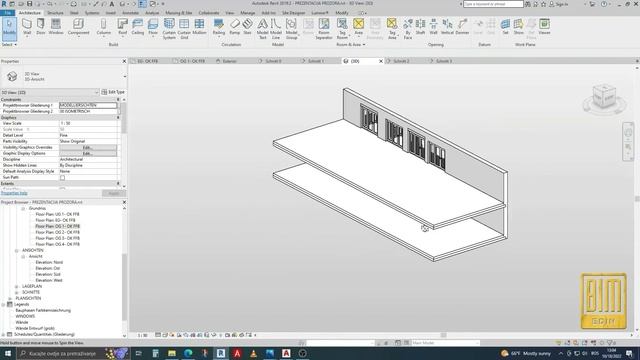Click Sign In in the title bar
The height and width of the screenshot is (360, 640).
pos(558,4)
